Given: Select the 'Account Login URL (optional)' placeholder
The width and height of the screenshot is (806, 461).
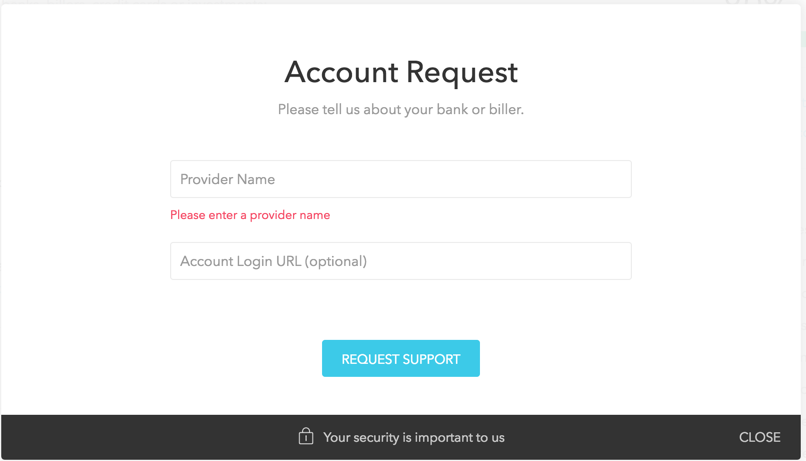Looking at the screenshot, I should tap(273, 261).
